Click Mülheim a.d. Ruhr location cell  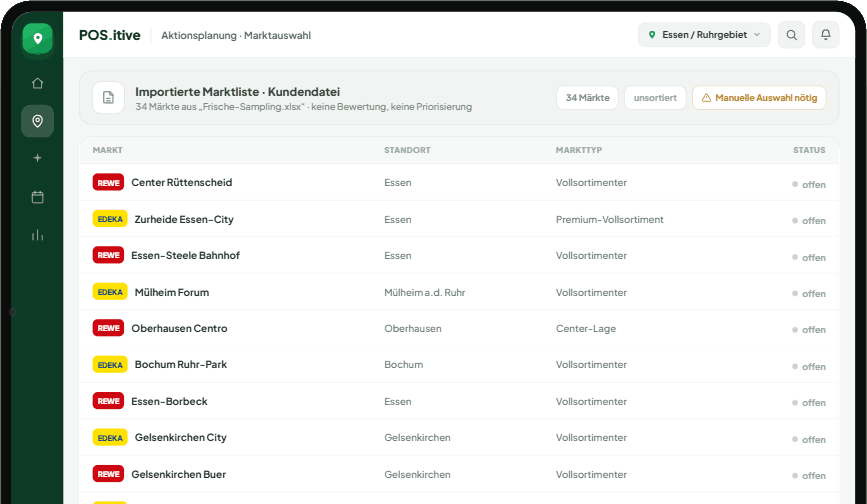pyautogui.click(x=425, y=292)
